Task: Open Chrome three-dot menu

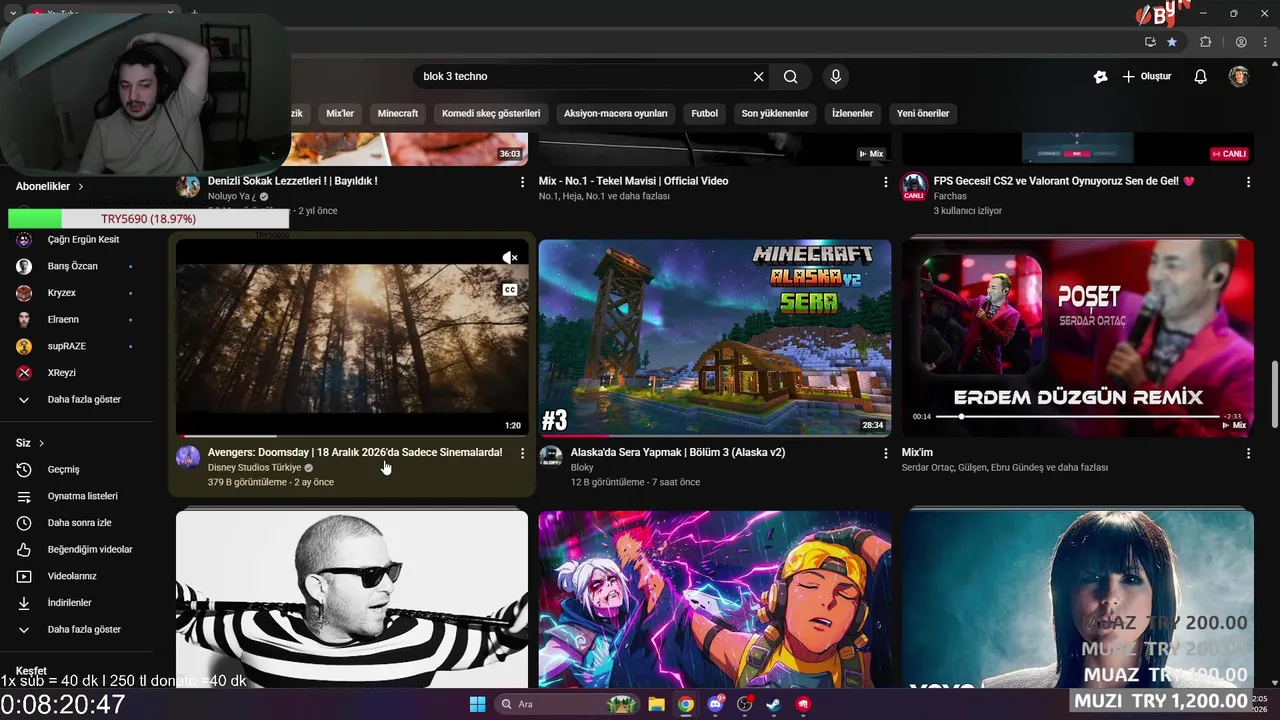Action: 1265,42
